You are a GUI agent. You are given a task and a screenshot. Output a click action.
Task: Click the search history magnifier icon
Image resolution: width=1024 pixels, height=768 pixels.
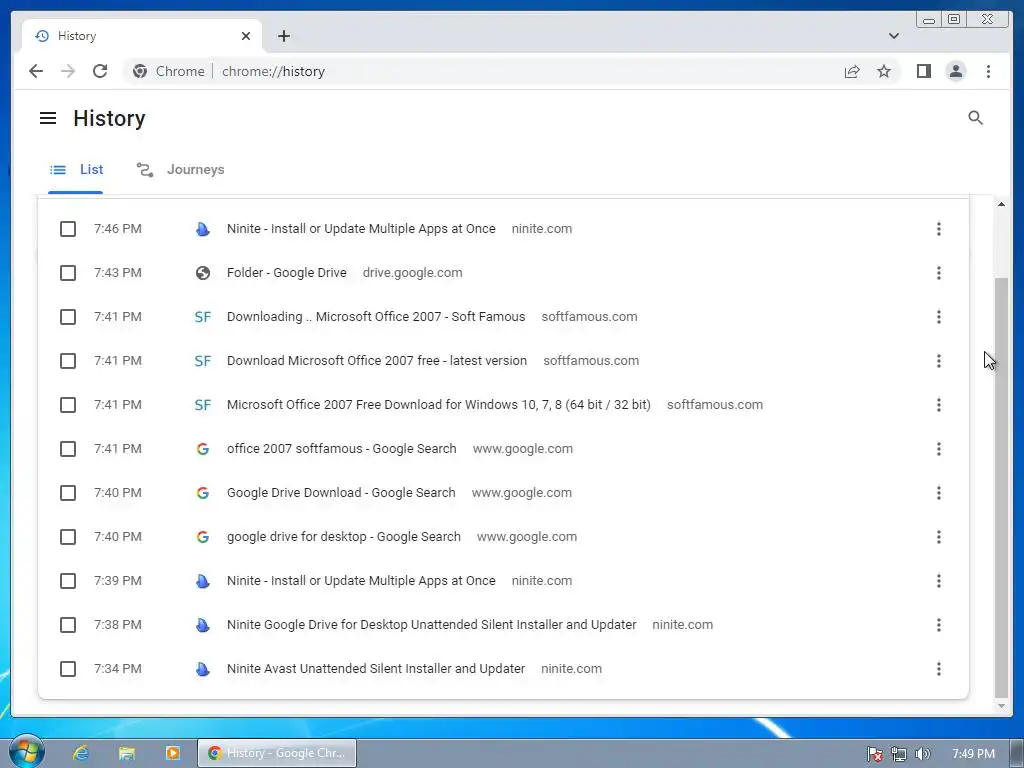click(975, 118)
